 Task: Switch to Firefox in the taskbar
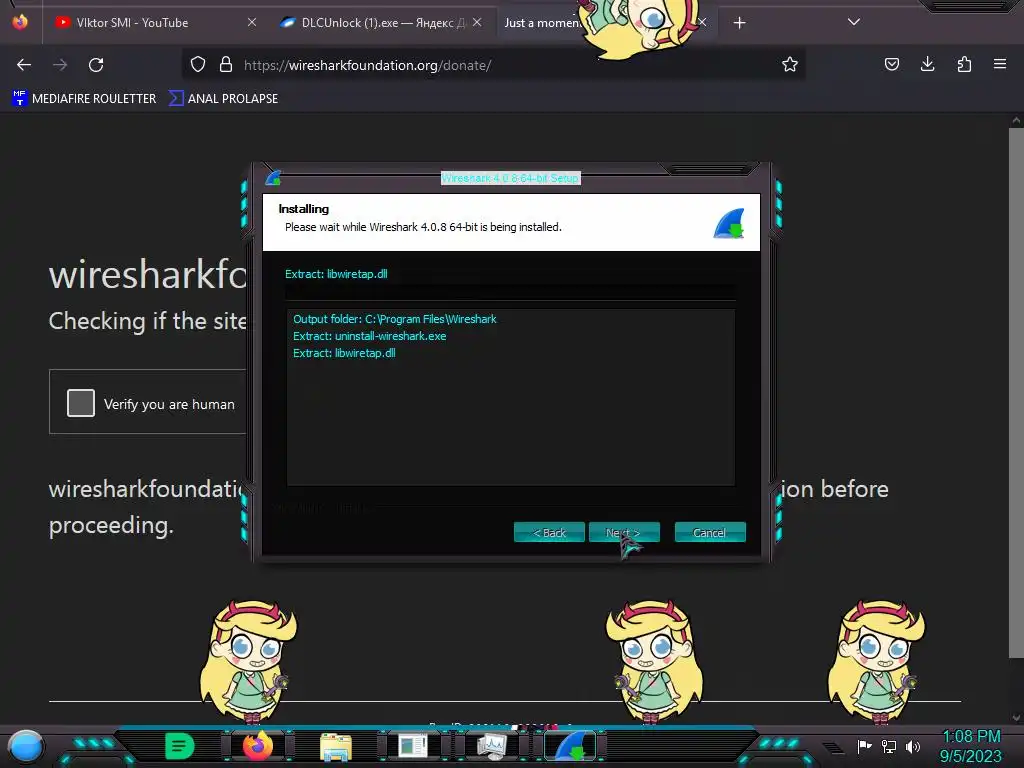coord(258,746)
